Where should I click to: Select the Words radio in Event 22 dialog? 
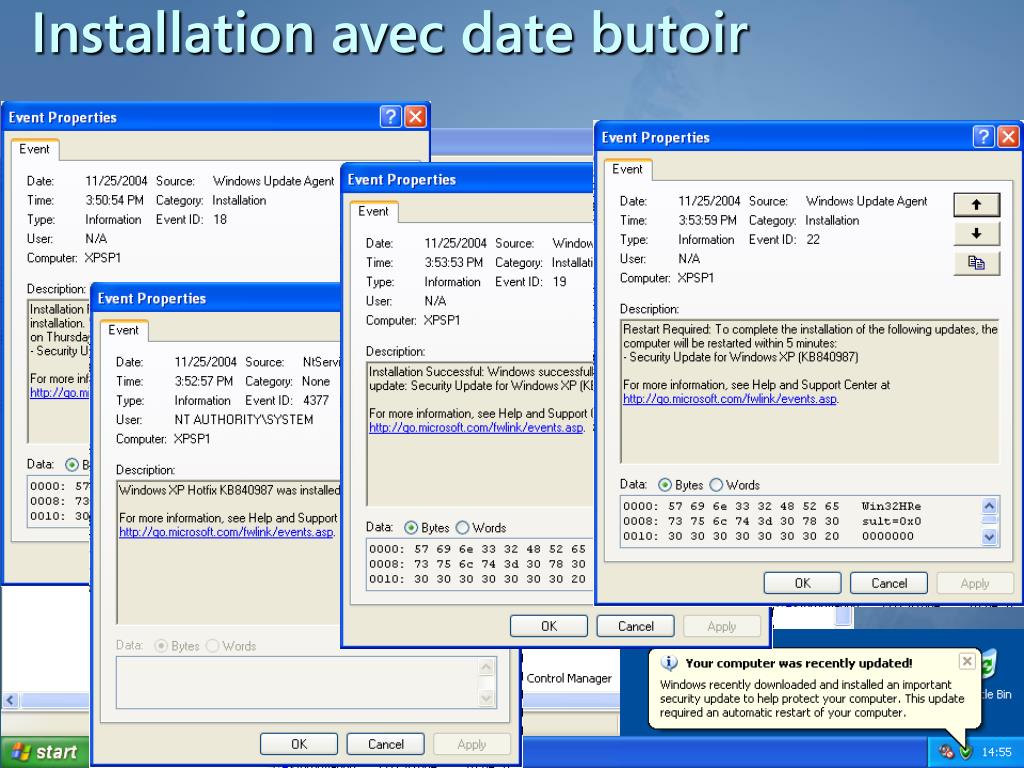(x=716, y=485)
